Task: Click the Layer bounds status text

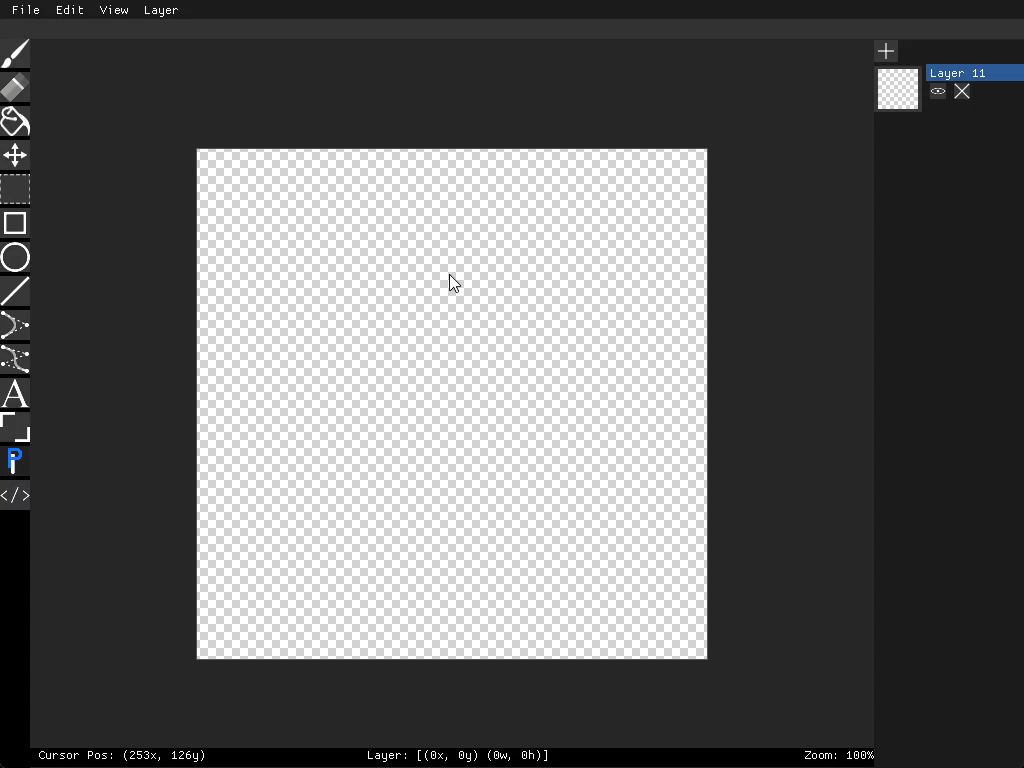Action: [x=458, y=755]
